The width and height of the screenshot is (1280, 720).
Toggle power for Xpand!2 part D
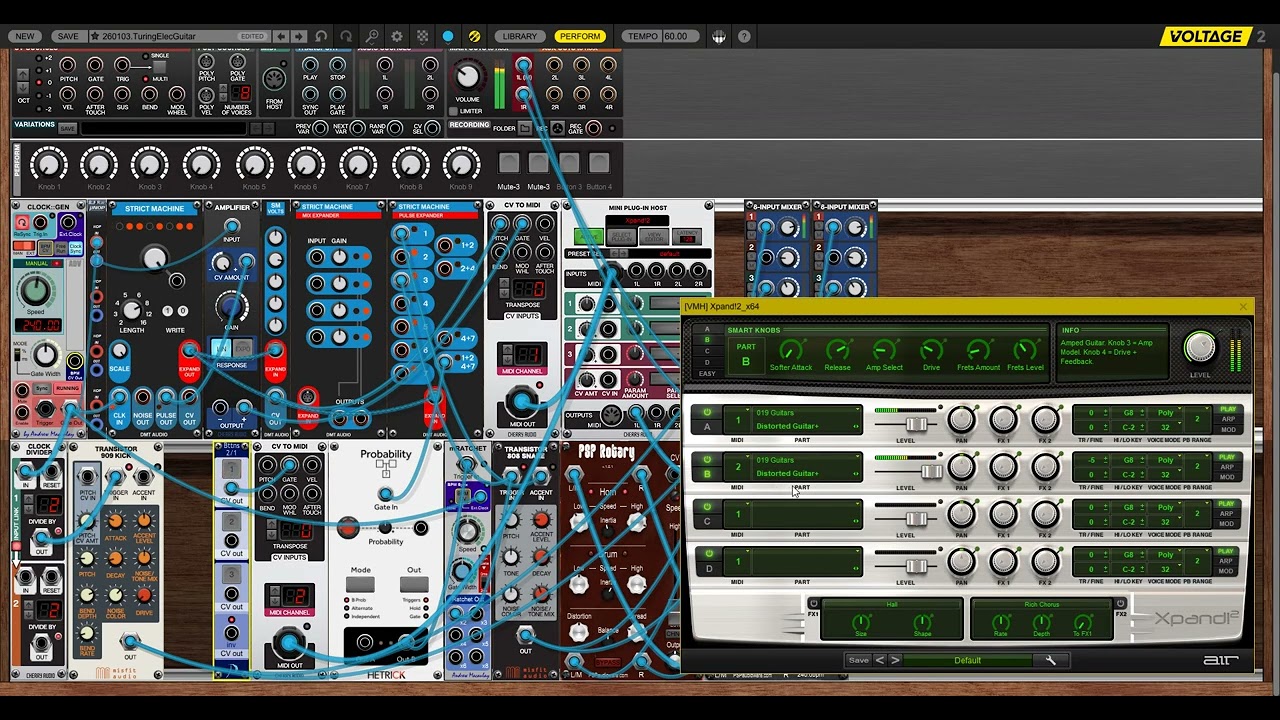(x=707, y=554)
